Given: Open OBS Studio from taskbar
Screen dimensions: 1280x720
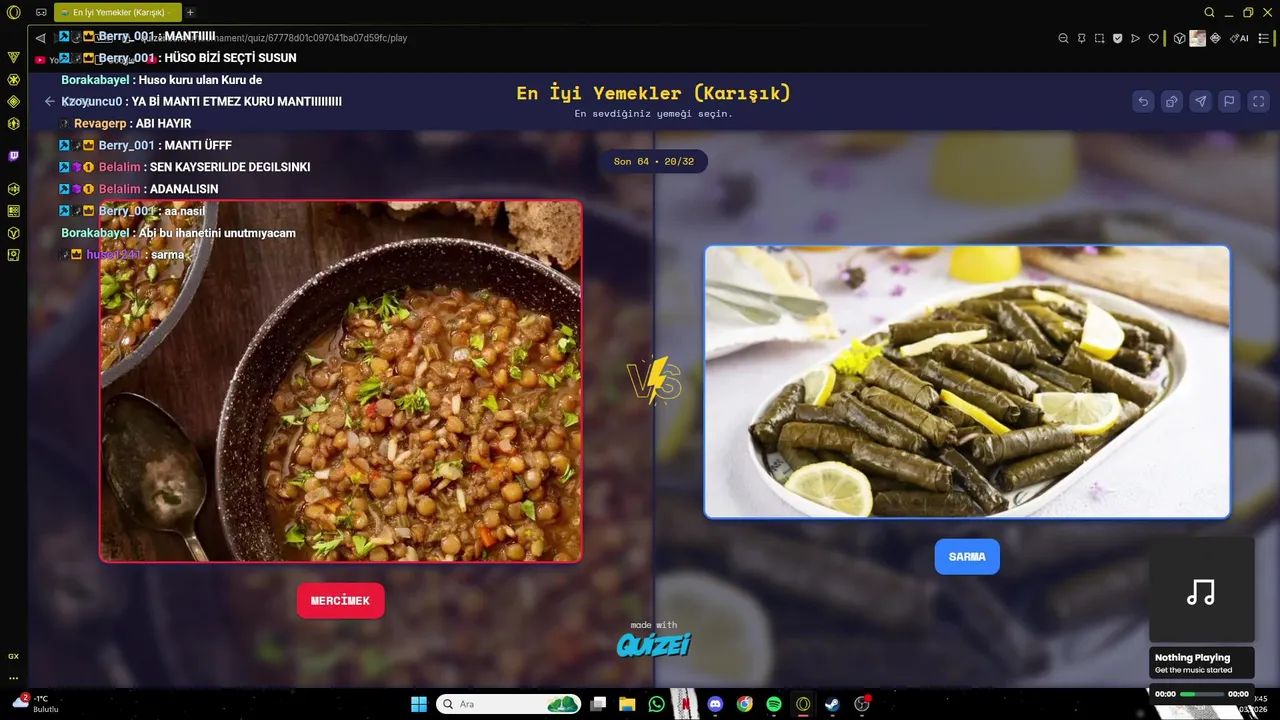Looking at the screenshot, I should [x=862, y=704].
